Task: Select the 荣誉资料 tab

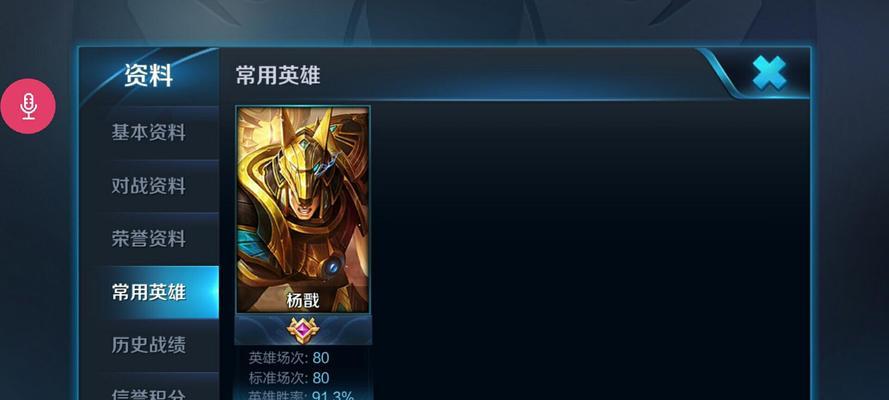Action: coord(149,239)
